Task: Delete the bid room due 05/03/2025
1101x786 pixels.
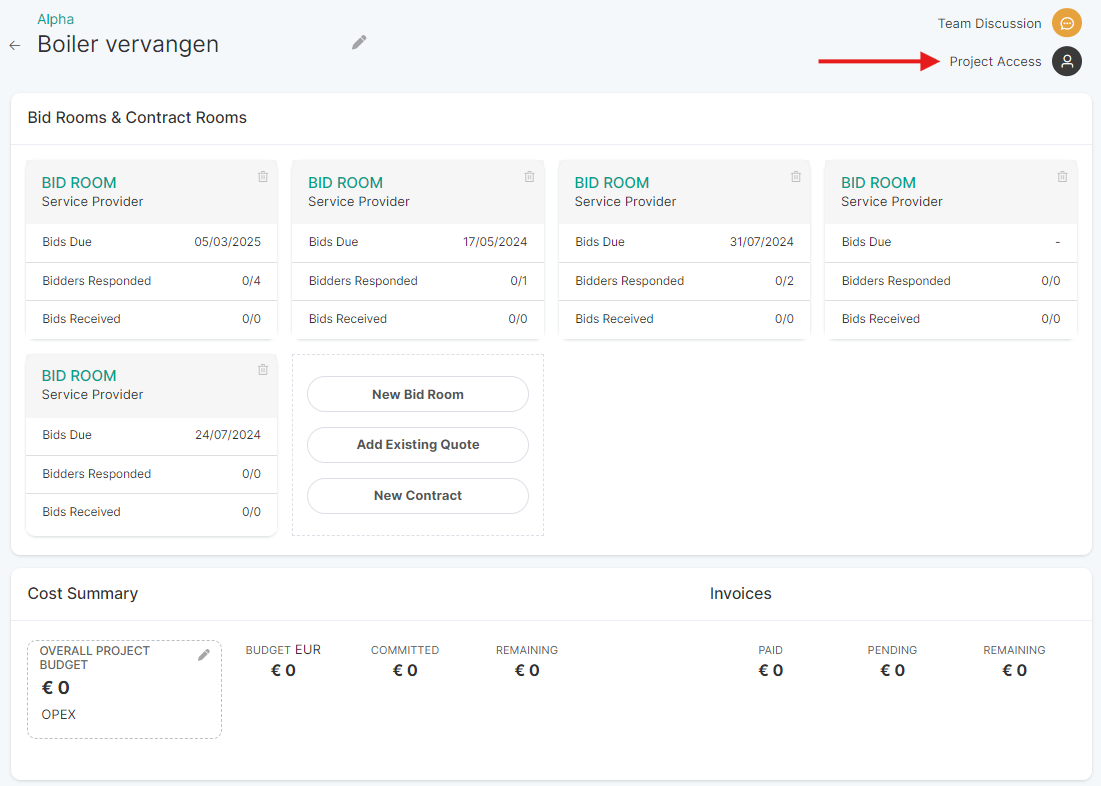Action: click(x=263, y=177)
